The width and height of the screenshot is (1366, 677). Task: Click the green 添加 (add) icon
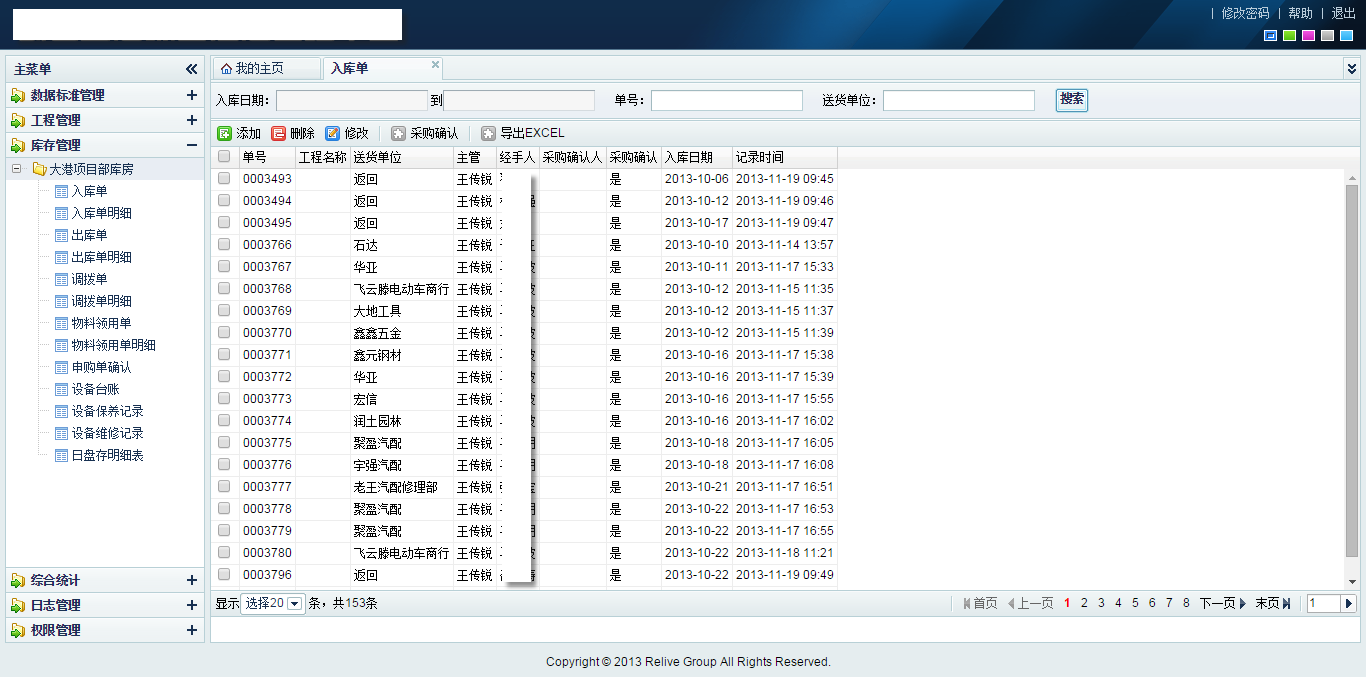click(x=225, y=133)
